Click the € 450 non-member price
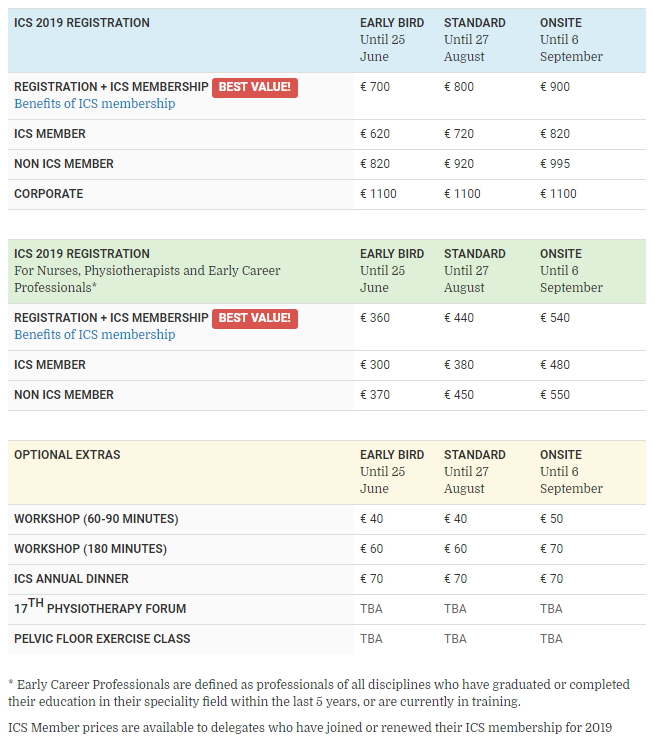This screenshot has height=738, width=654. pyautogui.click(x=459, y=395)
